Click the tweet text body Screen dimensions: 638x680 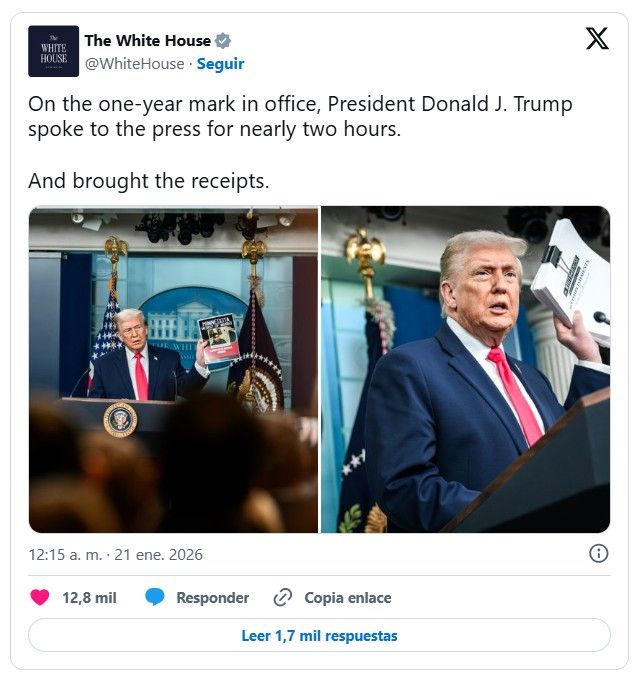300,142
